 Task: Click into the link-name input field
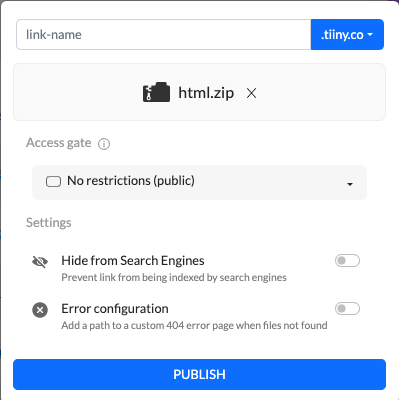click(x=164, y=34)
